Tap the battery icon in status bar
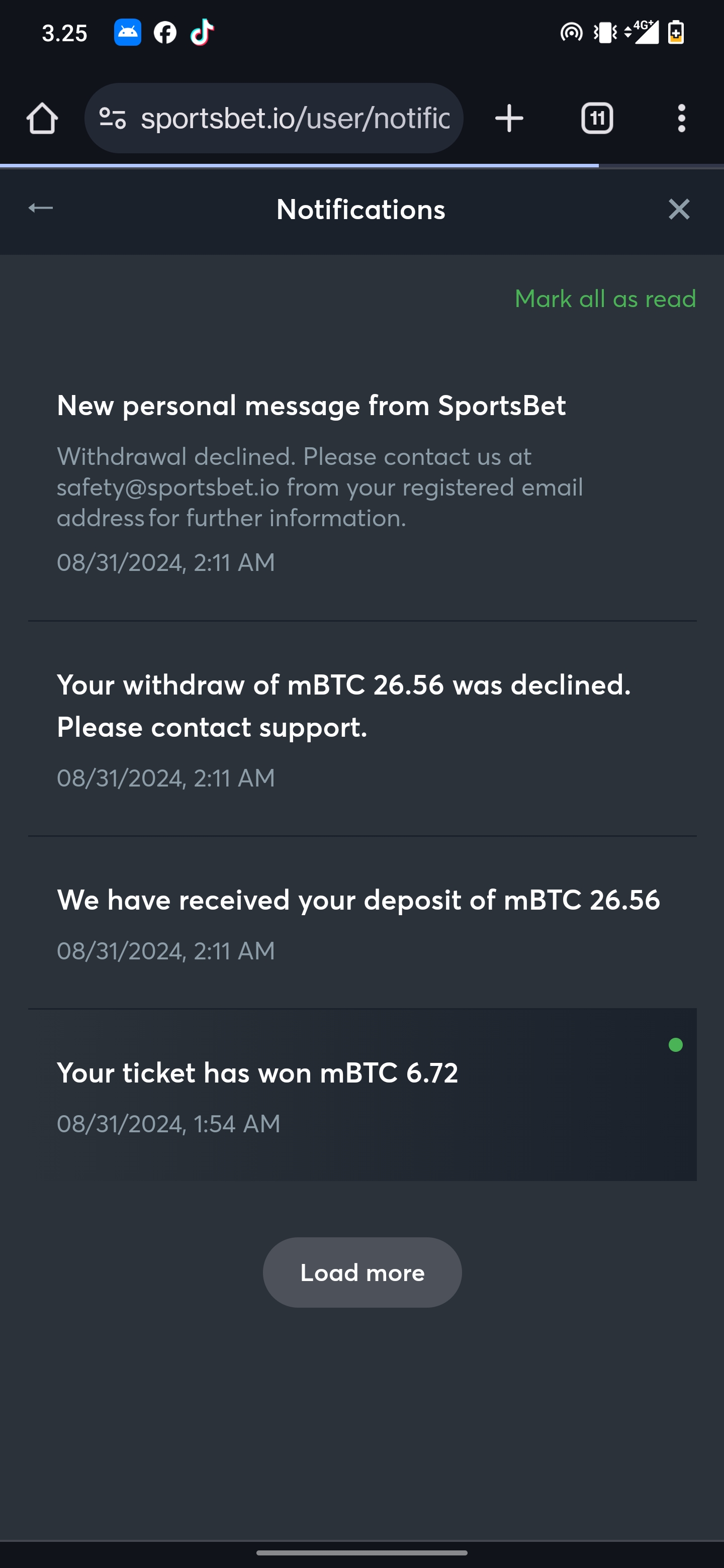 tap(676, 32)
